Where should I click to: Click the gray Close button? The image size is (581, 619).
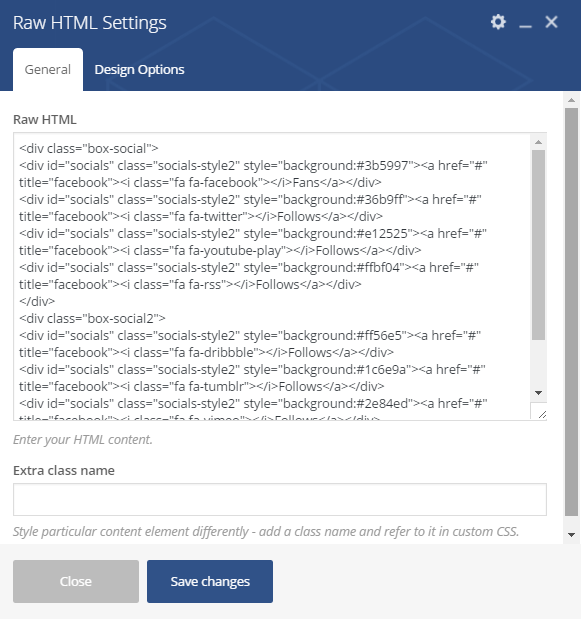76,581
